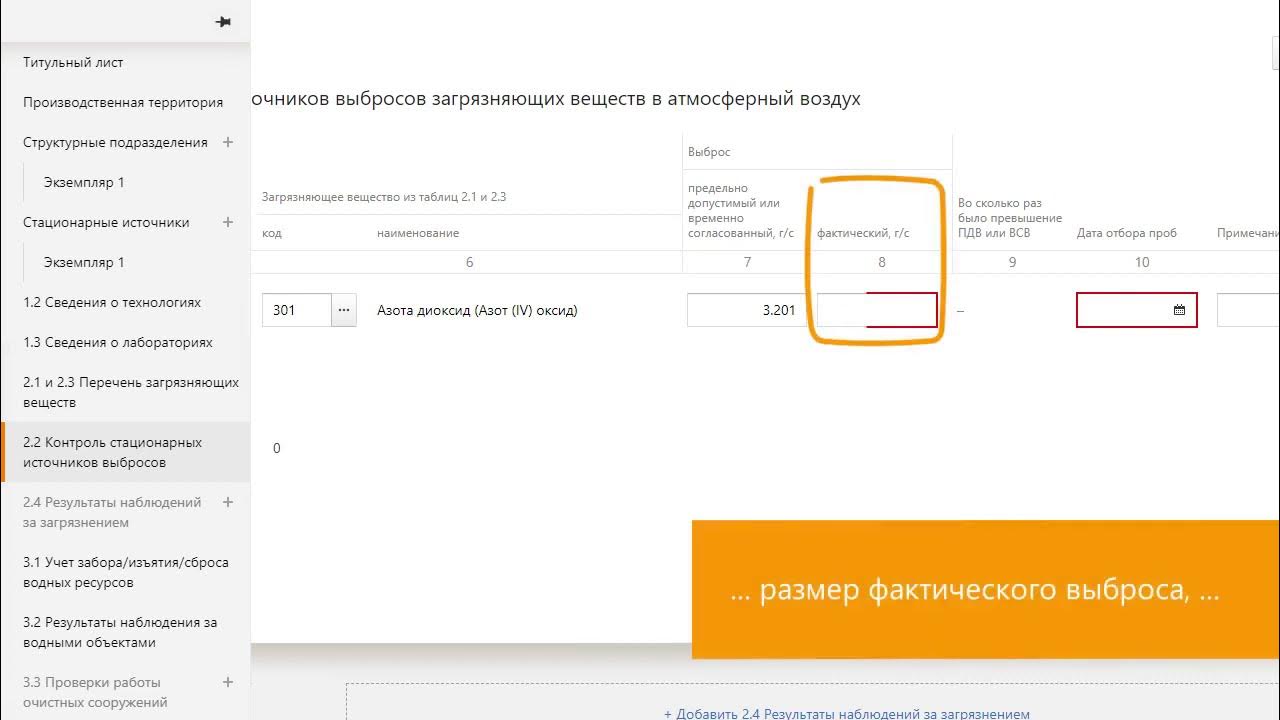Go to 1.3 Сведения о лабораториях

pos(118,342)
